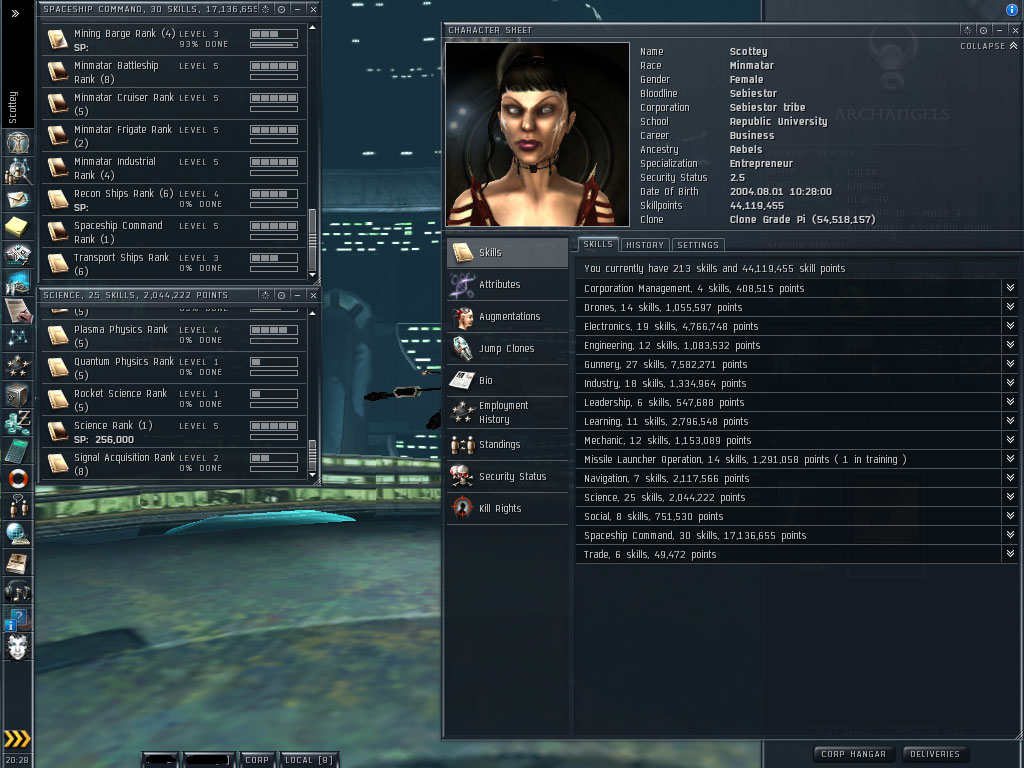Image resolution: width=1024 pixels, height=768 pixels.
Task: Open the journal book icon in sidebar
Action: (x=18, y=562)
